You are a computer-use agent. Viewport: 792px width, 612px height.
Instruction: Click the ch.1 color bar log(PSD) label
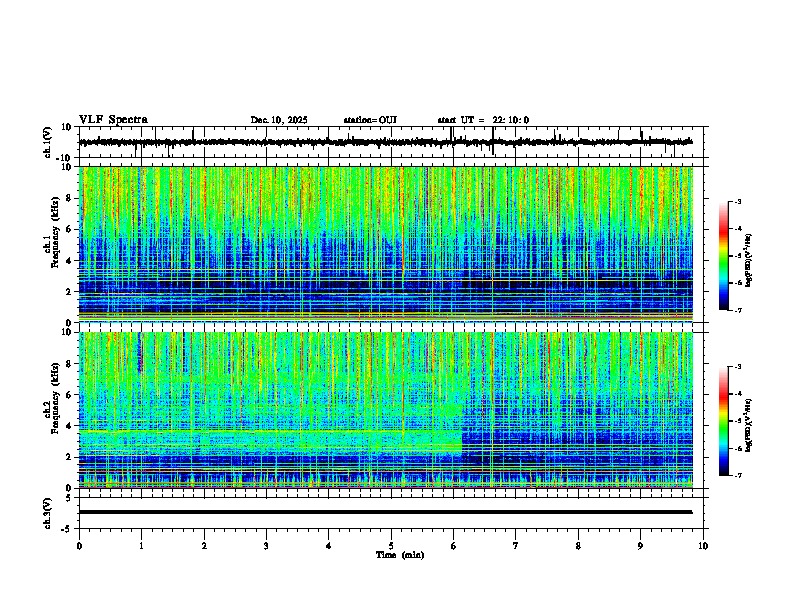click(x=749, y=260)
